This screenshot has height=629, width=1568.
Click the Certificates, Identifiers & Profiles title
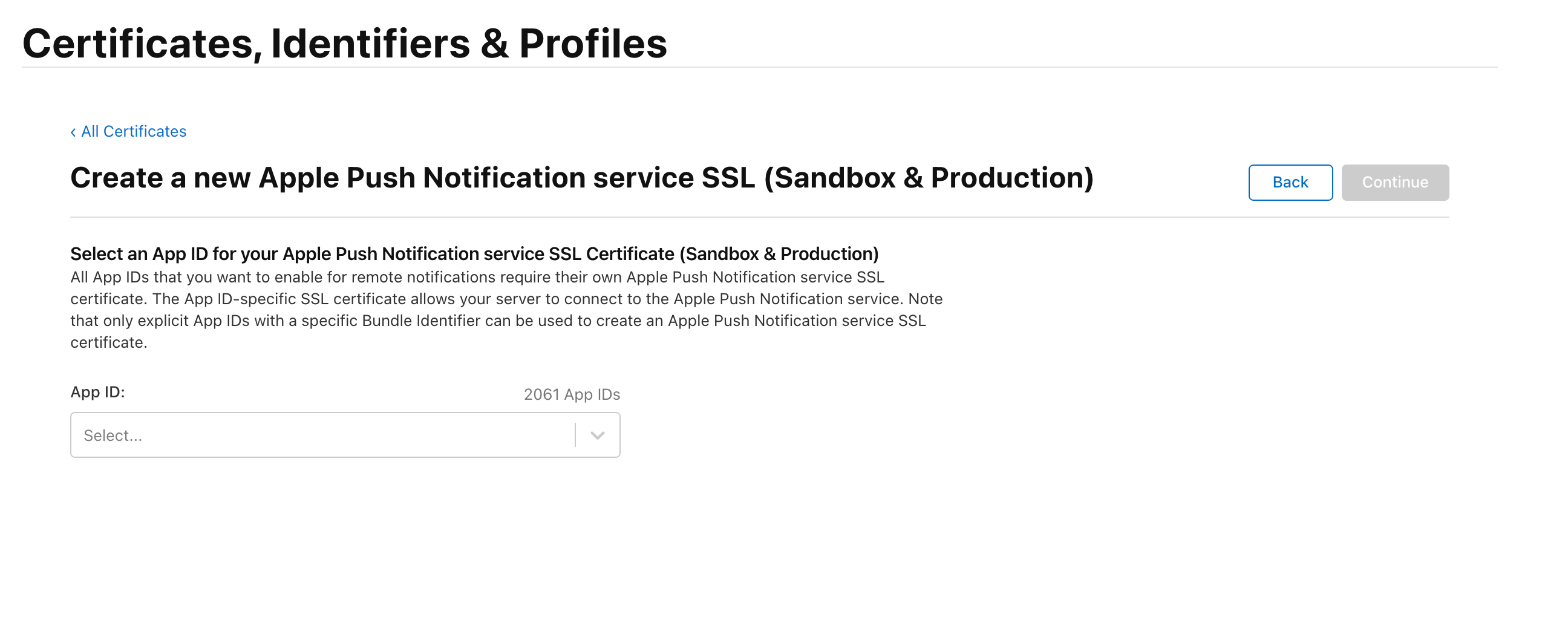[x=345, y=44]
